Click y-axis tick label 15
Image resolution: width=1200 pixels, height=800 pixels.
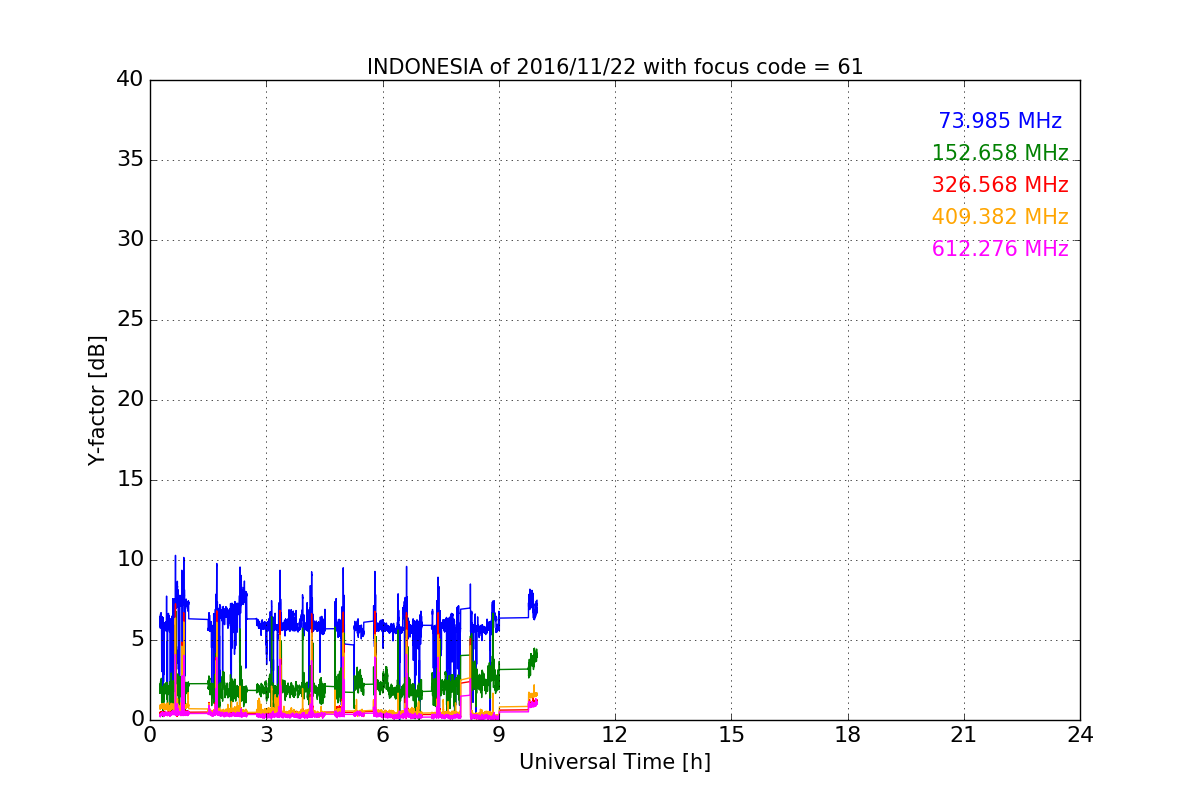pyautogui.click(x=130, y=480)
